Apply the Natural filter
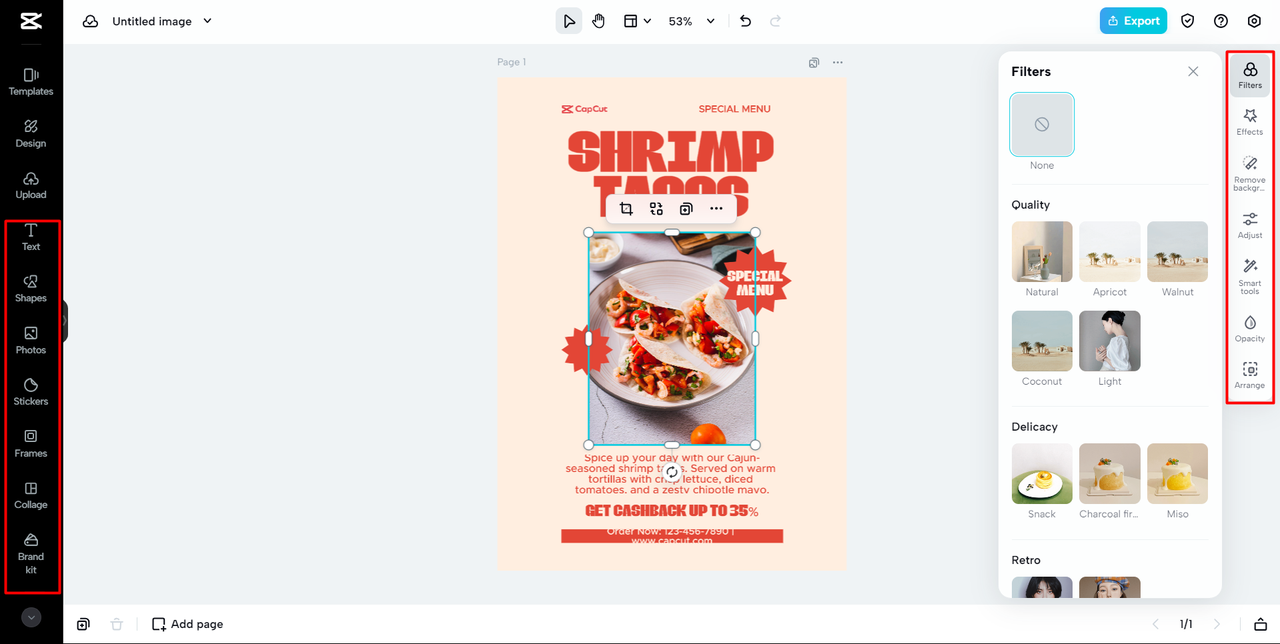The image size is (1280, 644). tap(1042, 252)
